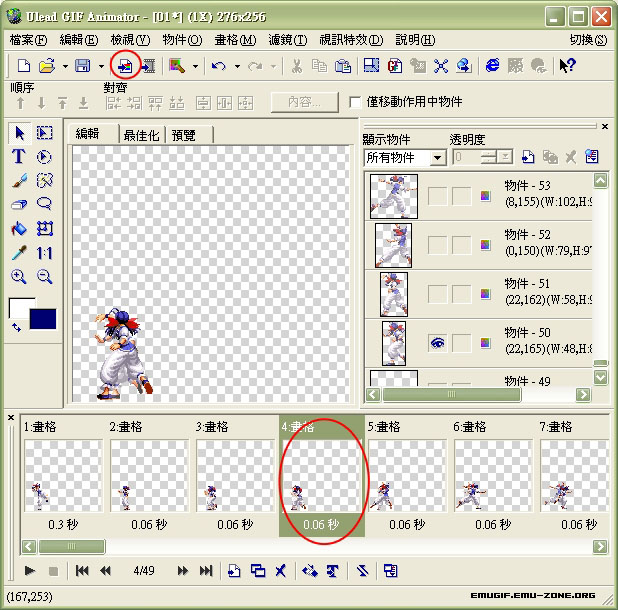Select the Fill bucket tool
618x610 pixels.
click(x=19, y=228)
